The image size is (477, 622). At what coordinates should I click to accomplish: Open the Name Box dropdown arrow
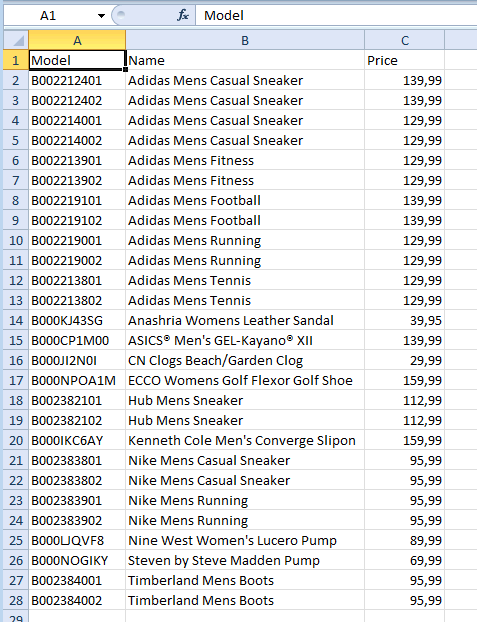(x=102, y=16)
